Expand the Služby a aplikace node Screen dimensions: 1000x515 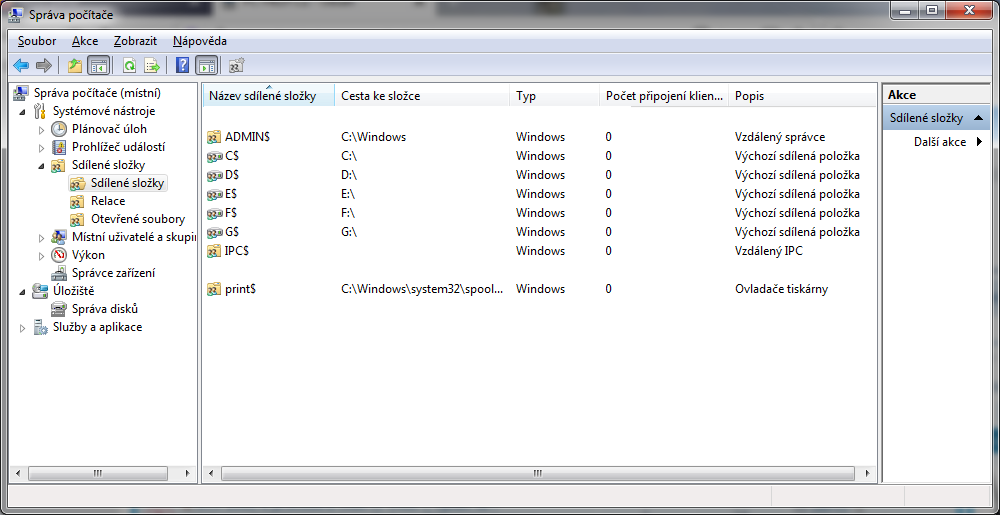pyautogui.click(x=24, y=328)
